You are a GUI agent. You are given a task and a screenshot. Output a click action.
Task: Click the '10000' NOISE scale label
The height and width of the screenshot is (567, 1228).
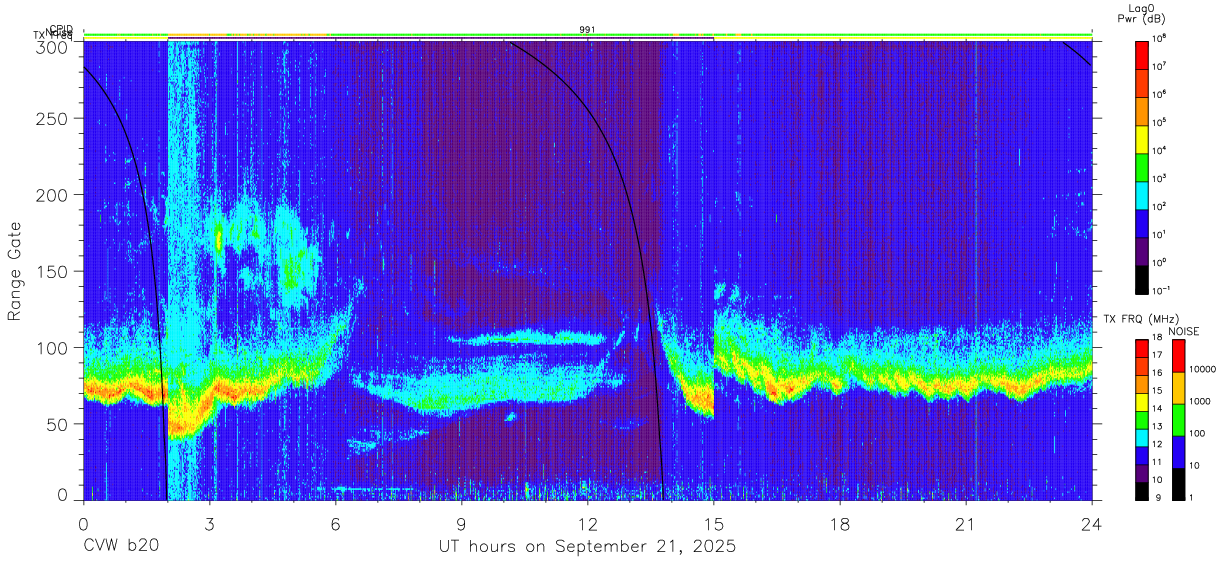pos(1203,370)
